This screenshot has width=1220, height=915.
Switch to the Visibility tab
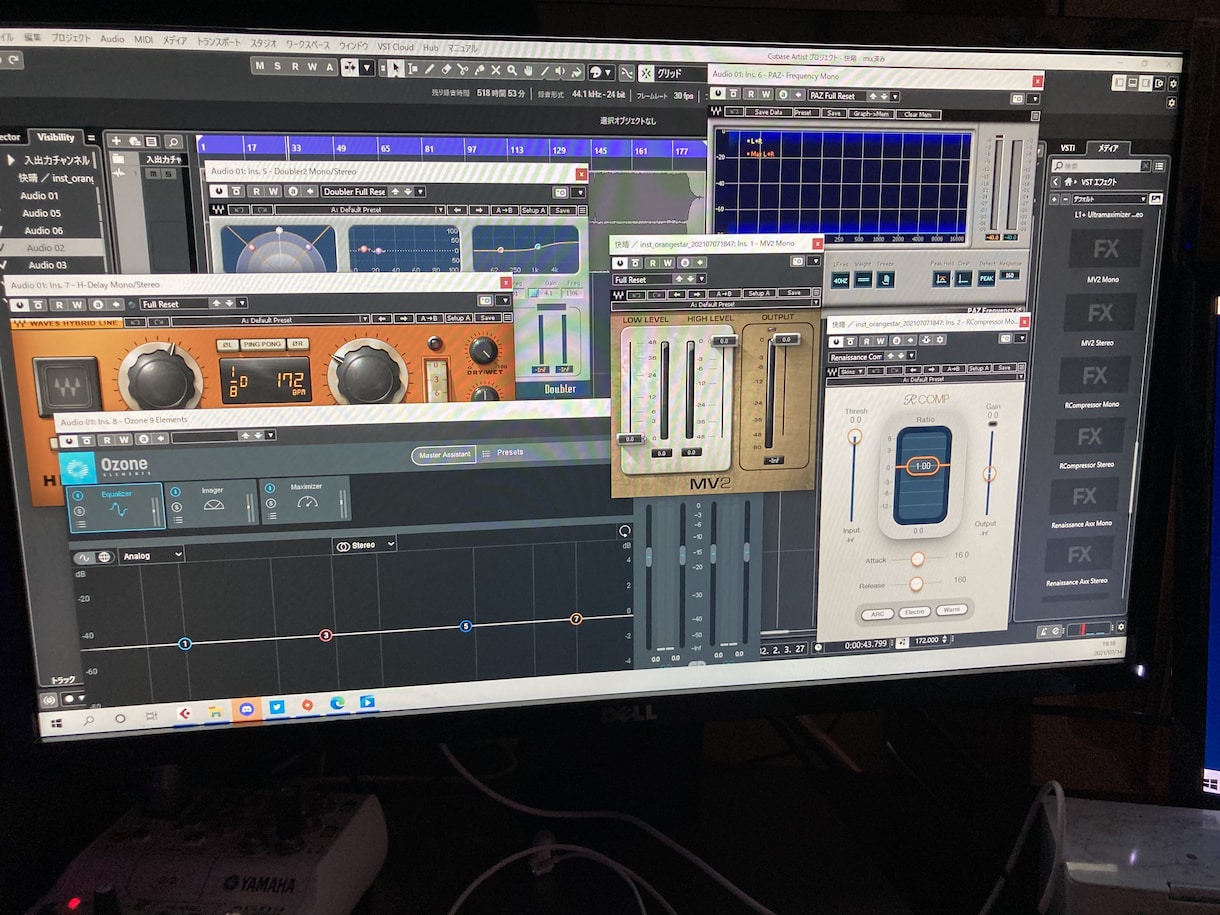coord(56,137)
